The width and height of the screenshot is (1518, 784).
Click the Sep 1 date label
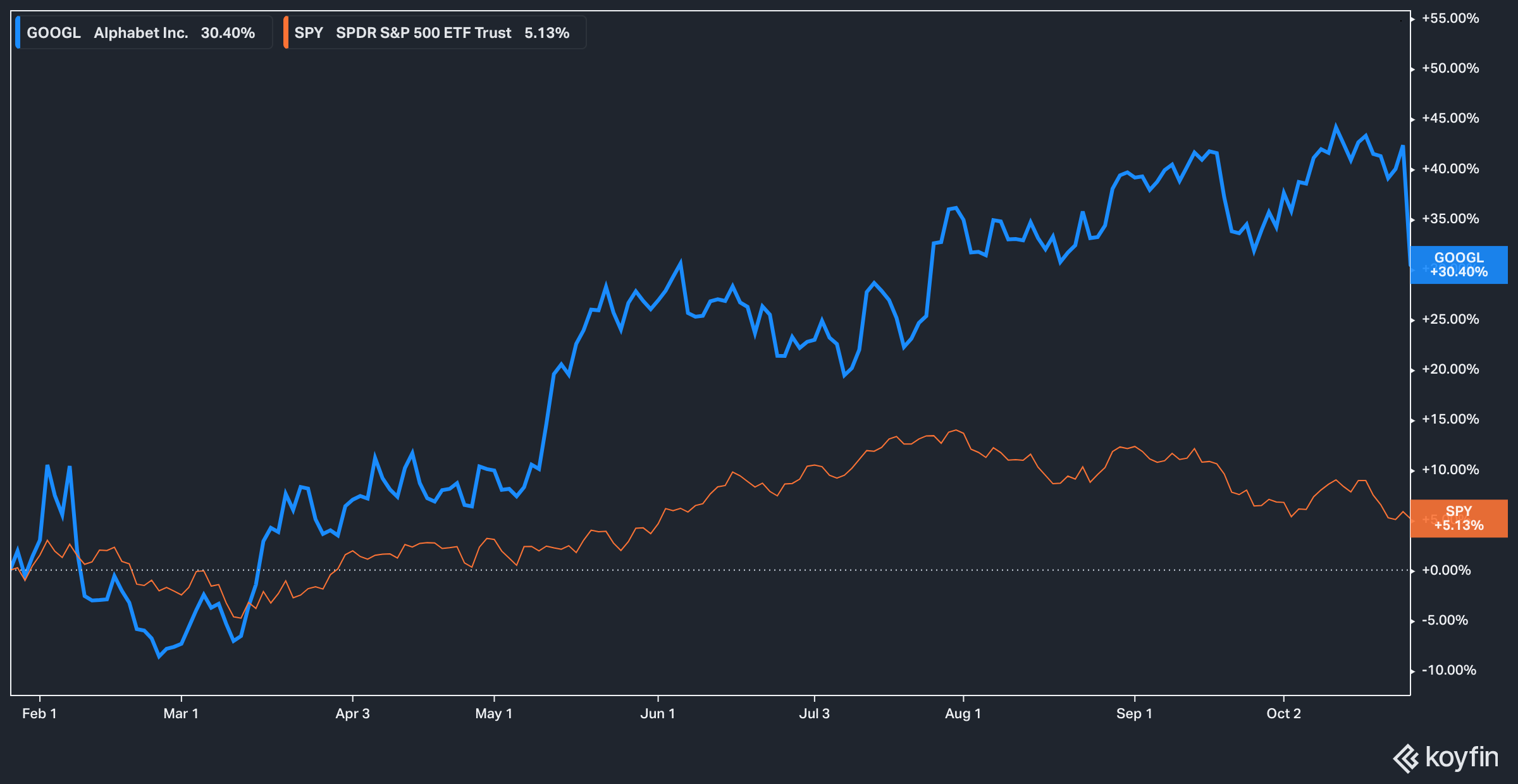point(1134,714)
